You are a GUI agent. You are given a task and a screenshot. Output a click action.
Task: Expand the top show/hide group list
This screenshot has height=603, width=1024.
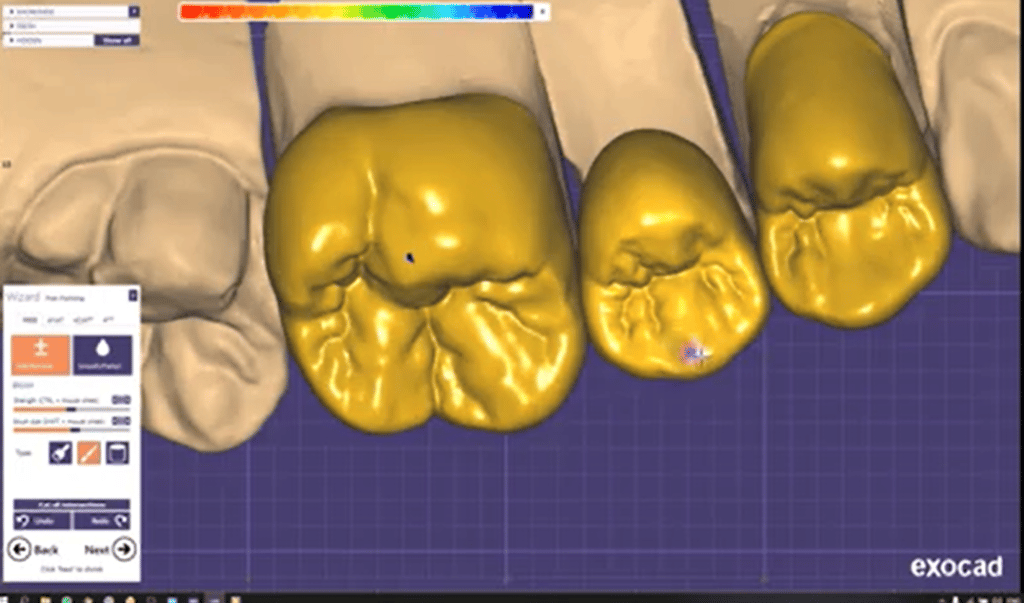click(x=133, y=11)
